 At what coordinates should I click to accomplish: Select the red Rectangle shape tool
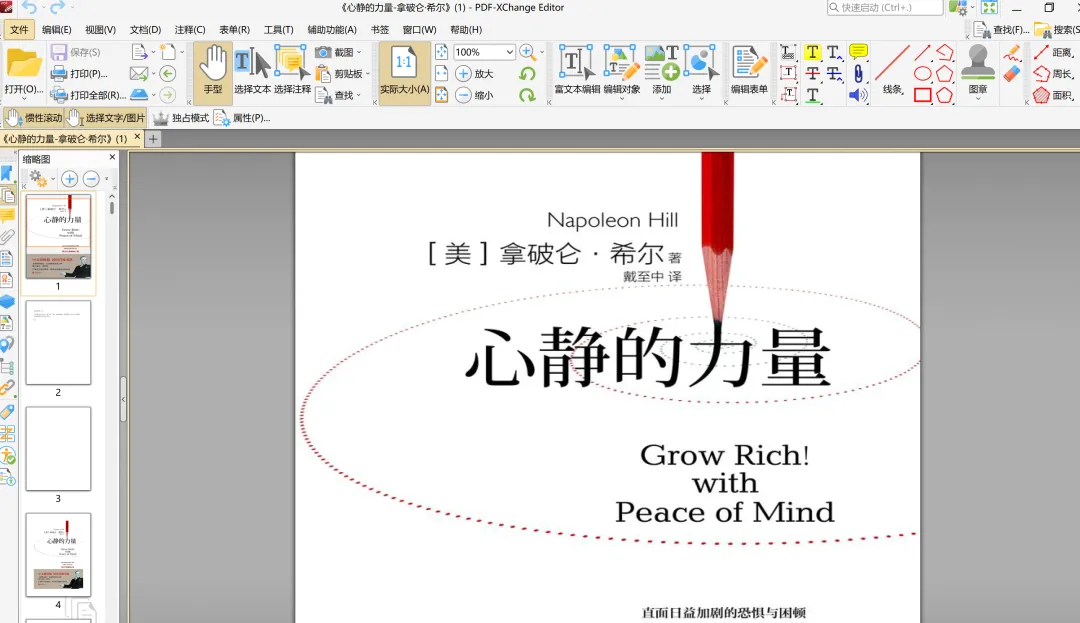(923, 94)
